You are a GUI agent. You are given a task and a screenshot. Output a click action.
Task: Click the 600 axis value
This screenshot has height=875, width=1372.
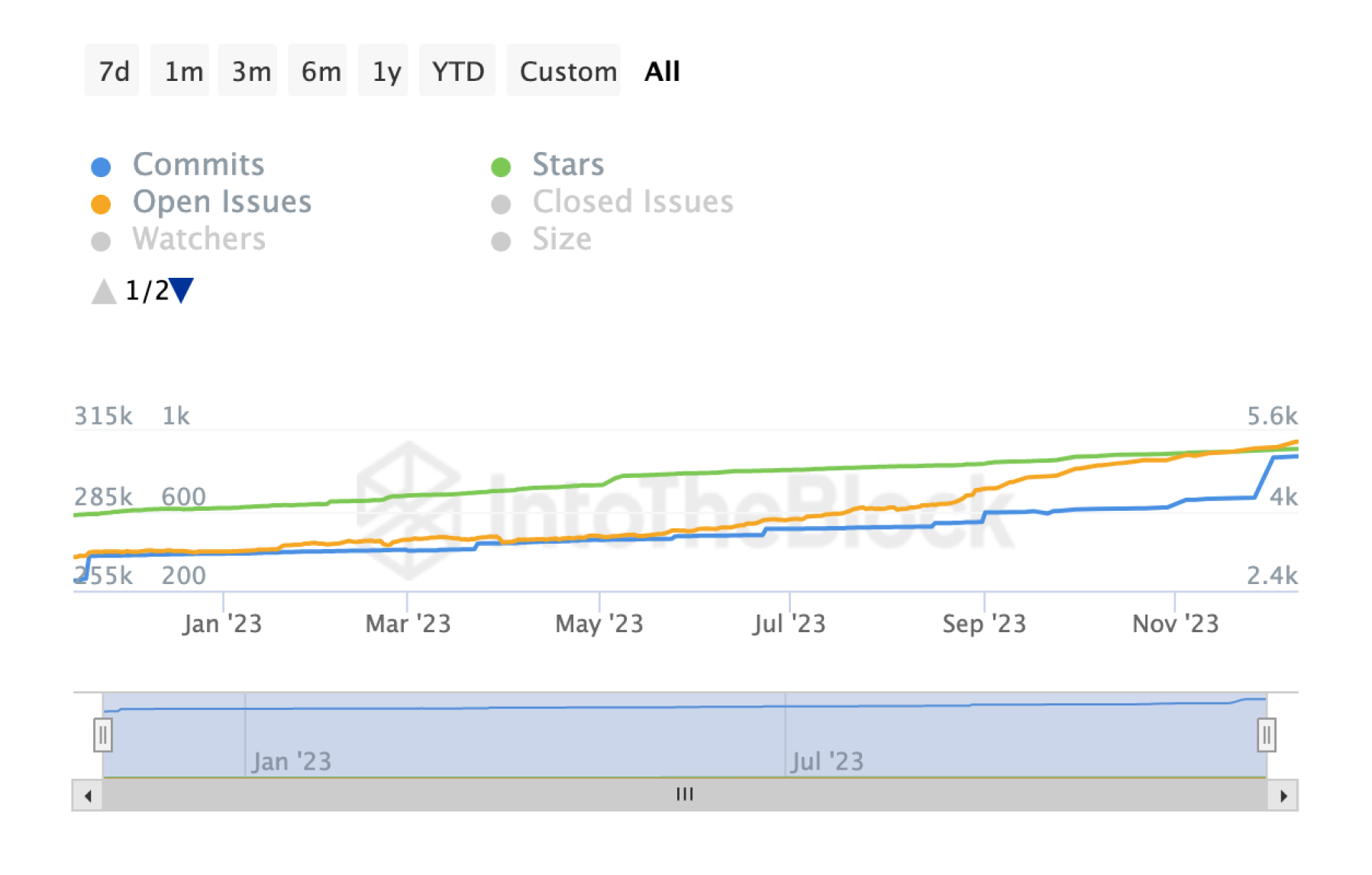click(x=183, y=497)
